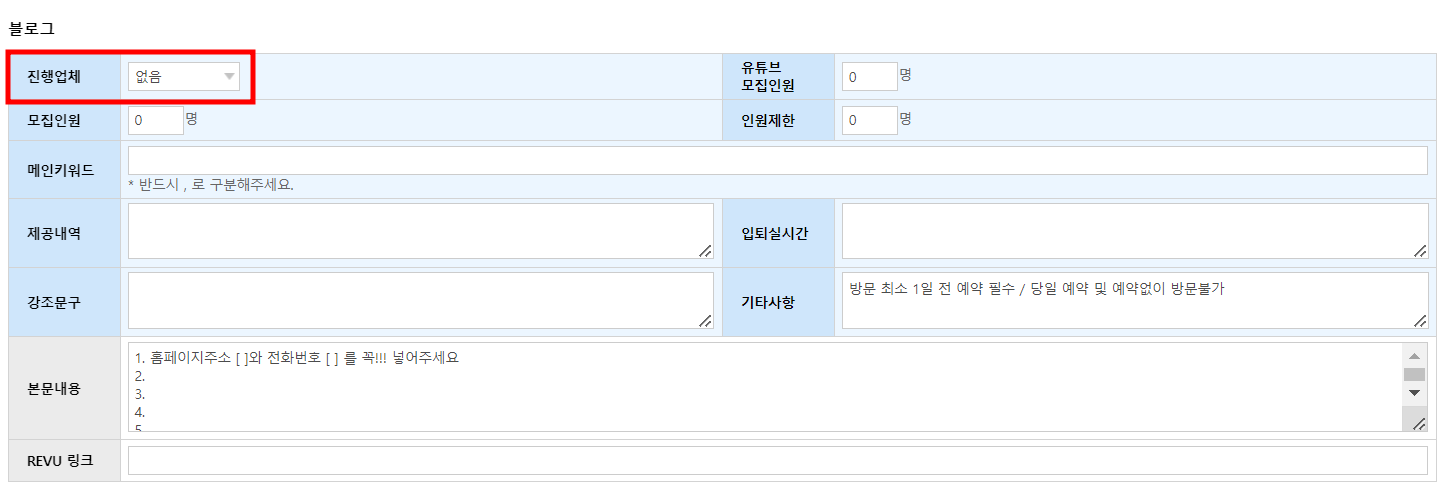Viewport: 1456px width, 503px height.
Task: Click the 기타사항 textarea resize handle
Action: click(1421, 321)
